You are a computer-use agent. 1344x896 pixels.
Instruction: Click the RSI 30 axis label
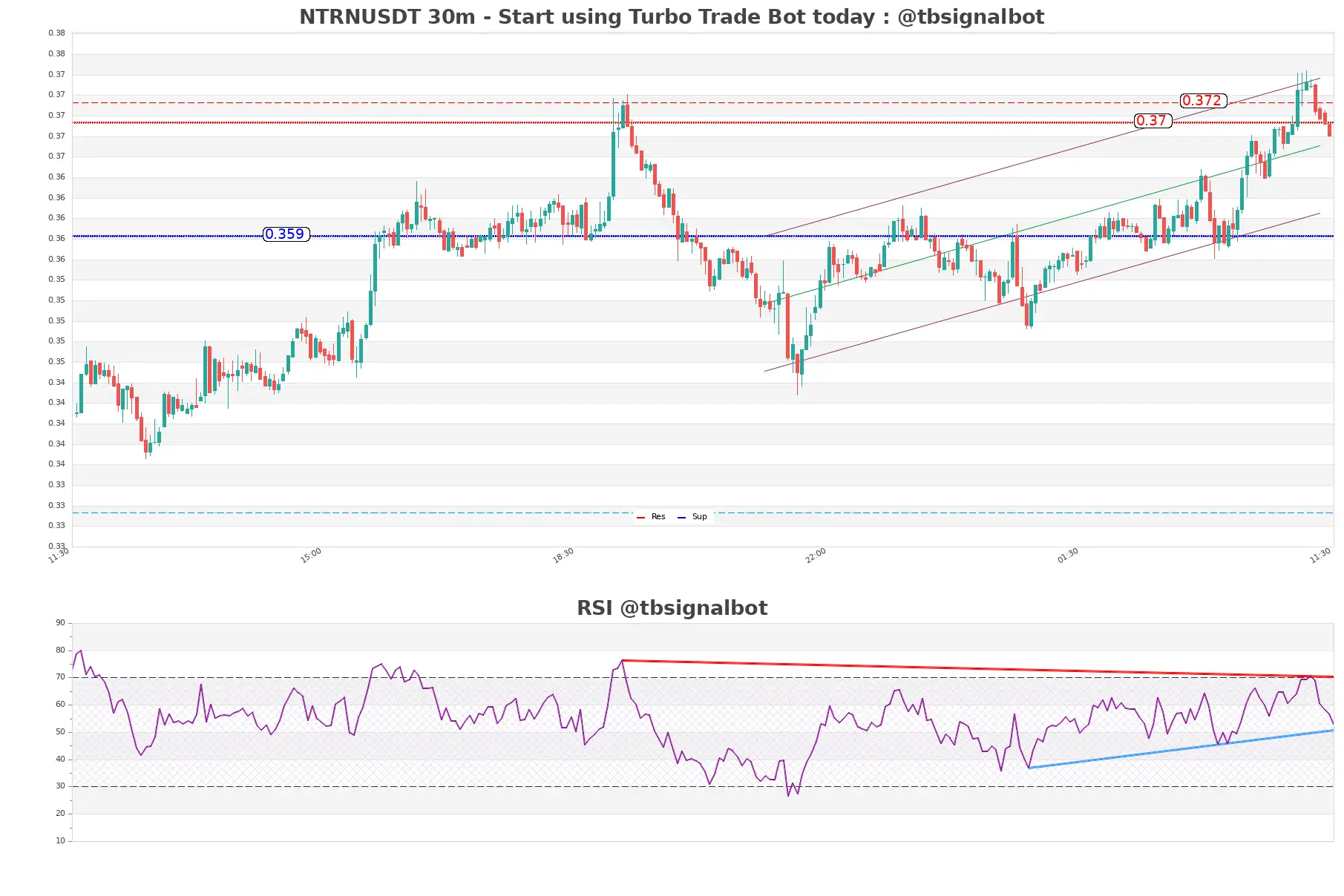point(60,786)
